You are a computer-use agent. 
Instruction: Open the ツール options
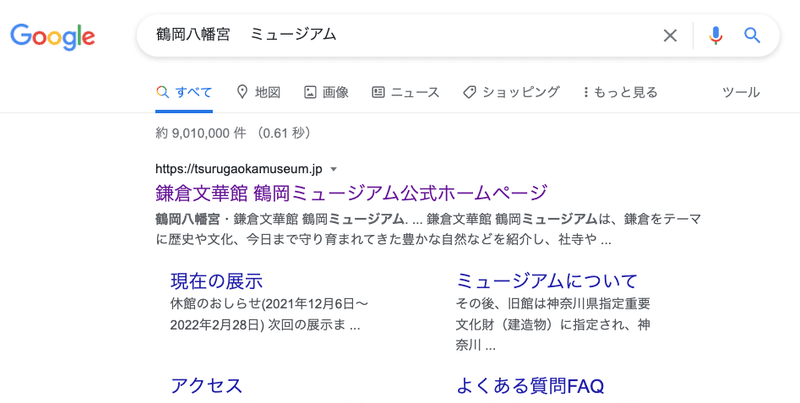[741, 92]
